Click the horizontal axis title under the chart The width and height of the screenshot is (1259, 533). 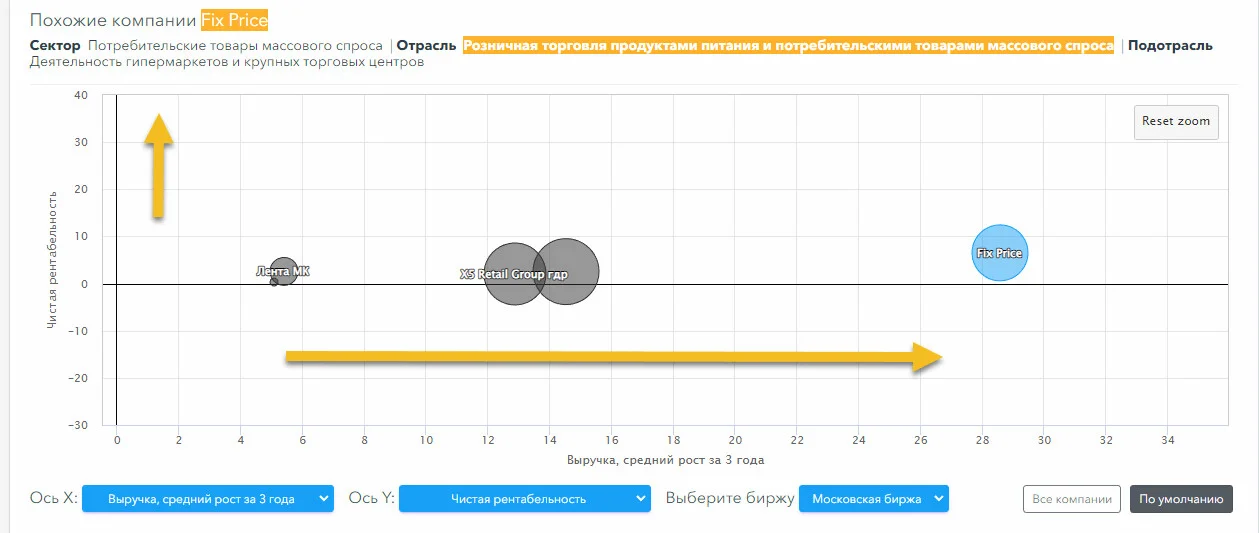click(666, 460)
